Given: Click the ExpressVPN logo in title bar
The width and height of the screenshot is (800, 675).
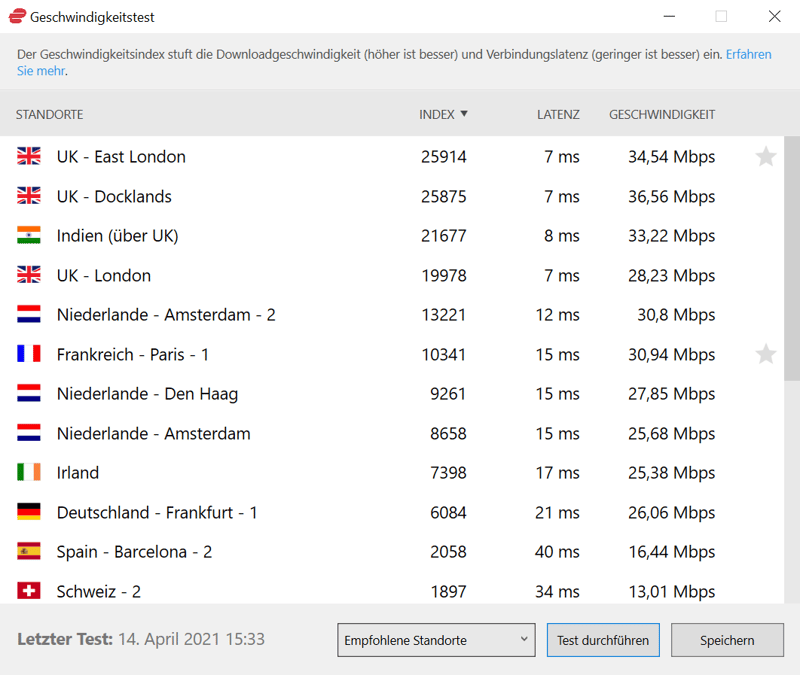Looking at the screenshot, I should (x=17, y=17).
